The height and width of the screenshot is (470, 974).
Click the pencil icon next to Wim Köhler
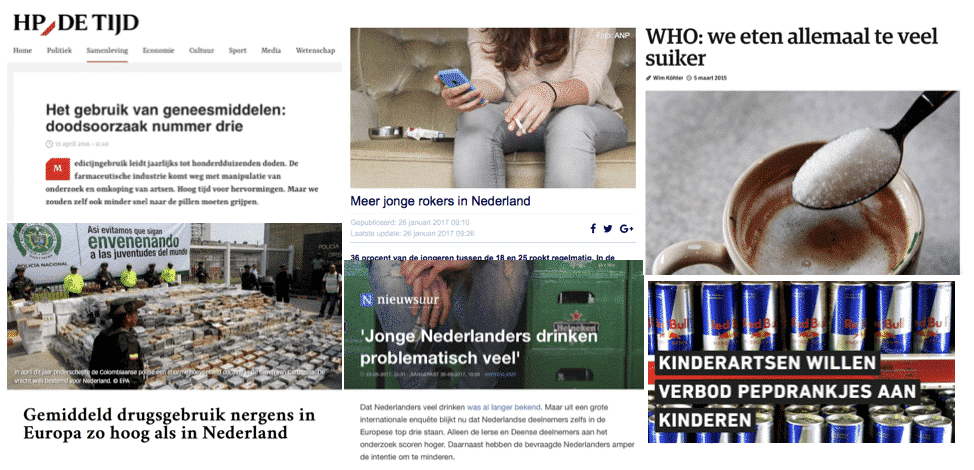649,78
